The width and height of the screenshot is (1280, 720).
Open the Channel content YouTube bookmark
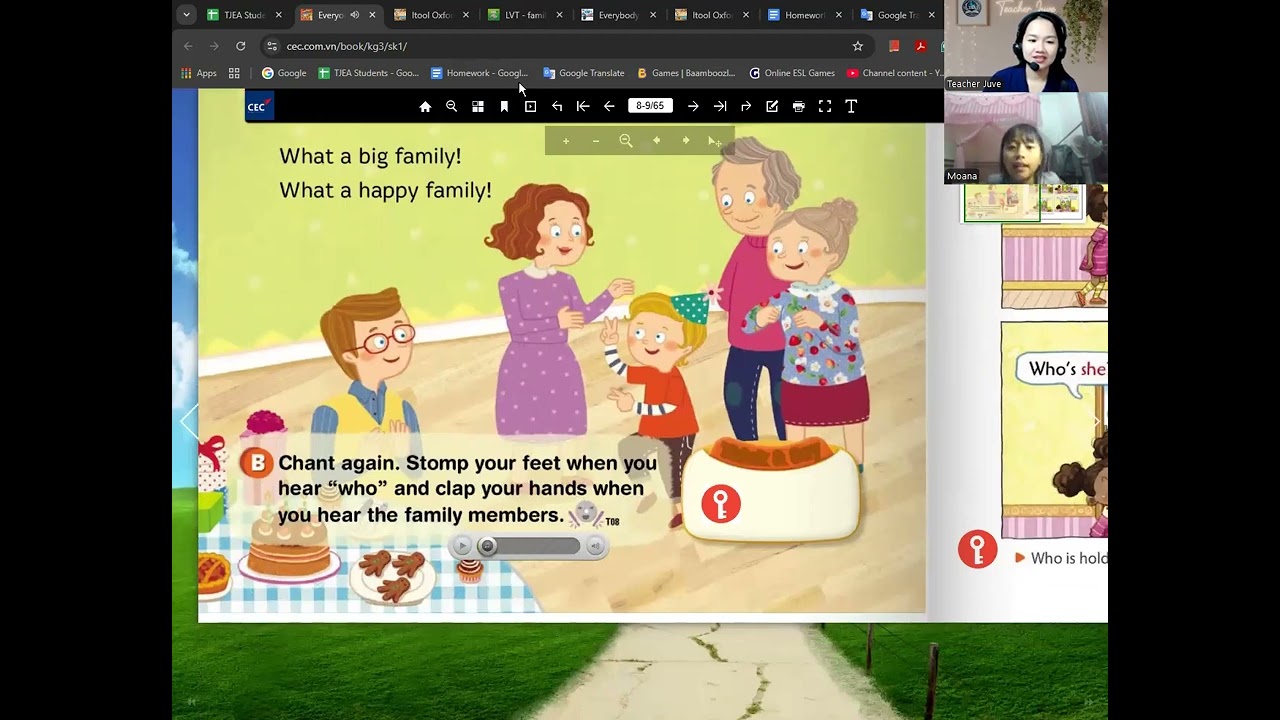click(894, 73)
